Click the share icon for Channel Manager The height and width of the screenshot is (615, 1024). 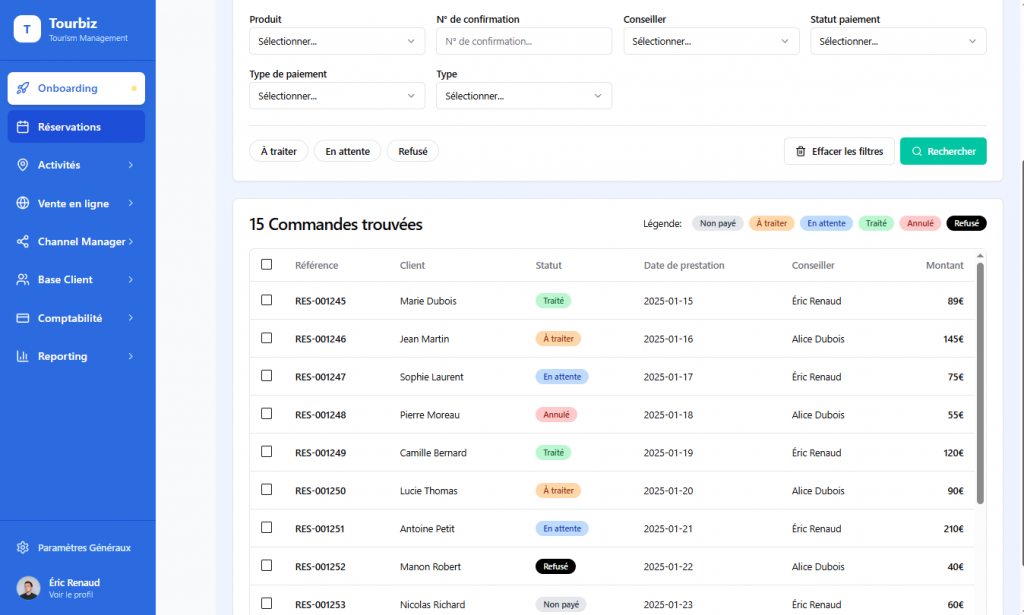point(23,242)
